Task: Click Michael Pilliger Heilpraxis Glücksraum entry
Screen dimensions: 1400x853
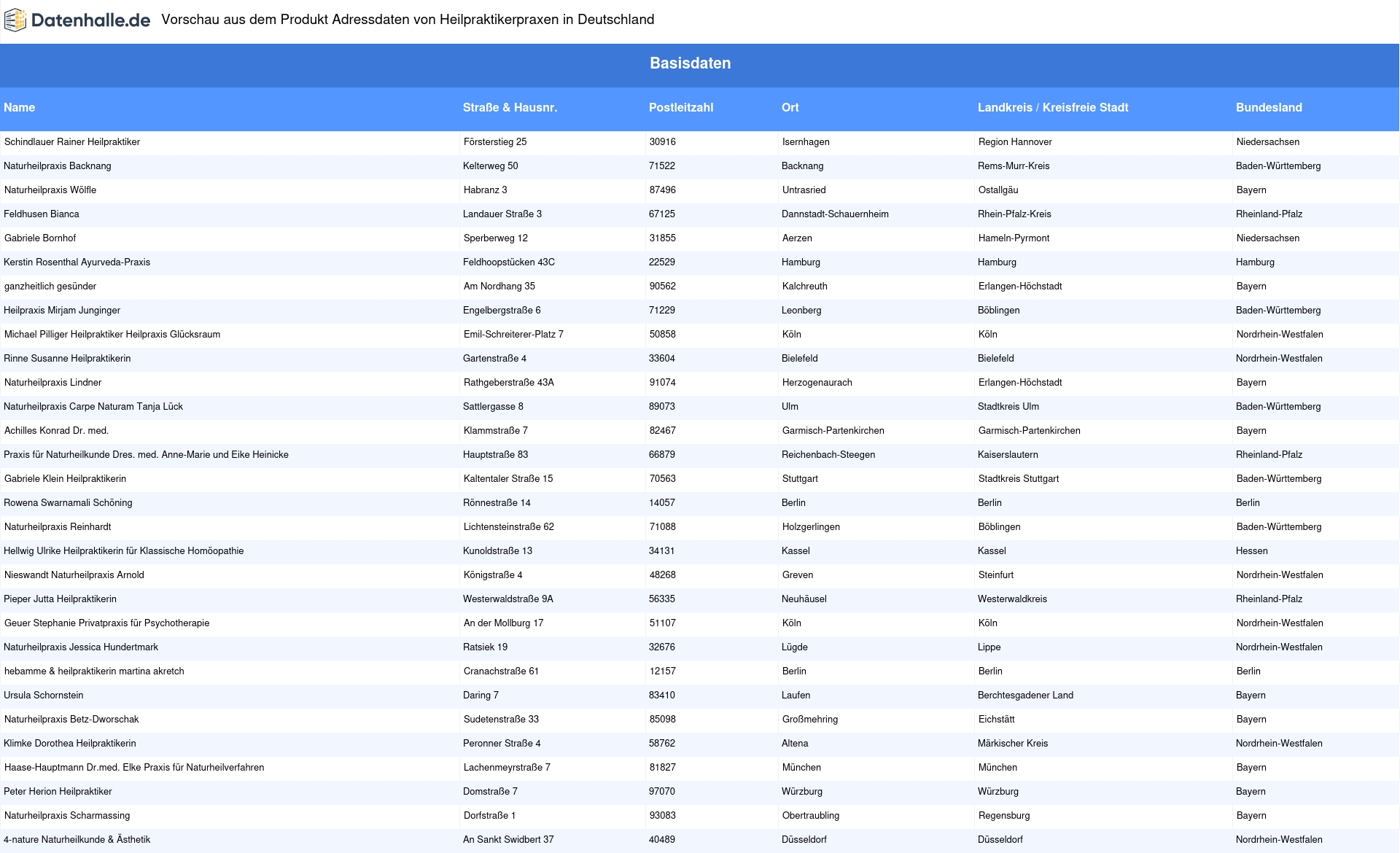Action: click(x=112, y=335)
